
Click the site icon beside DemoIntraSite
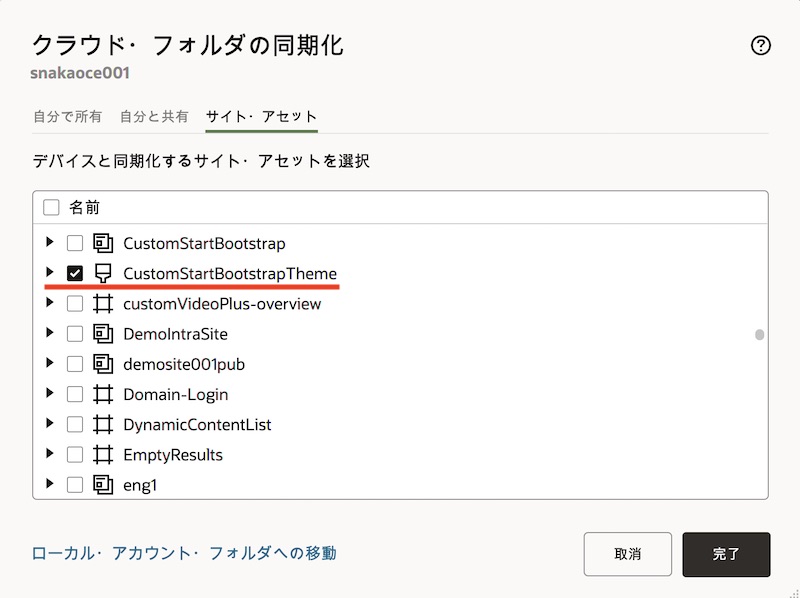tap(102, 334)
